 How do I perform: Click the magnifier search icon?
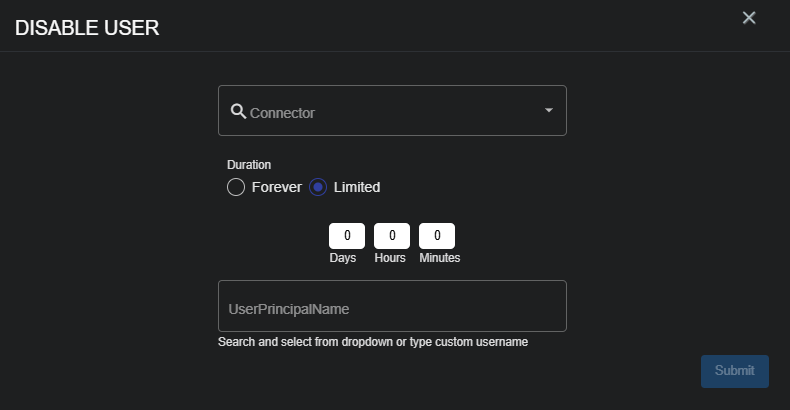pos(238,111)
